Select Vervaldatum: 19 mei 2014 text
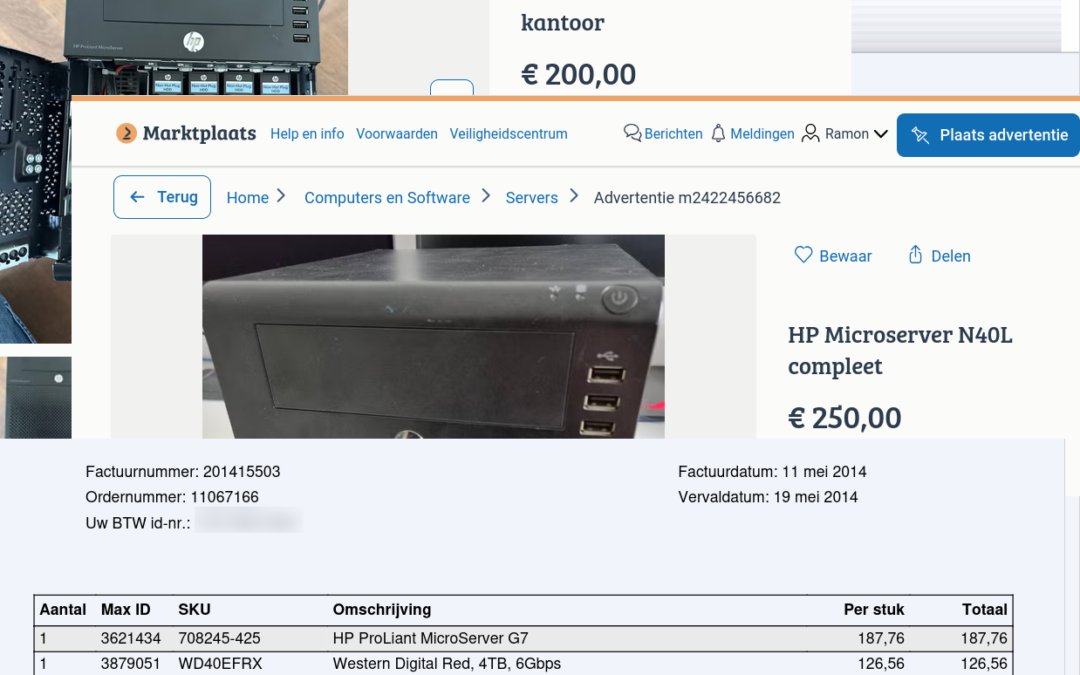Image resolution: width=1080 pixels, height=675 pixels. coord(768,497)
